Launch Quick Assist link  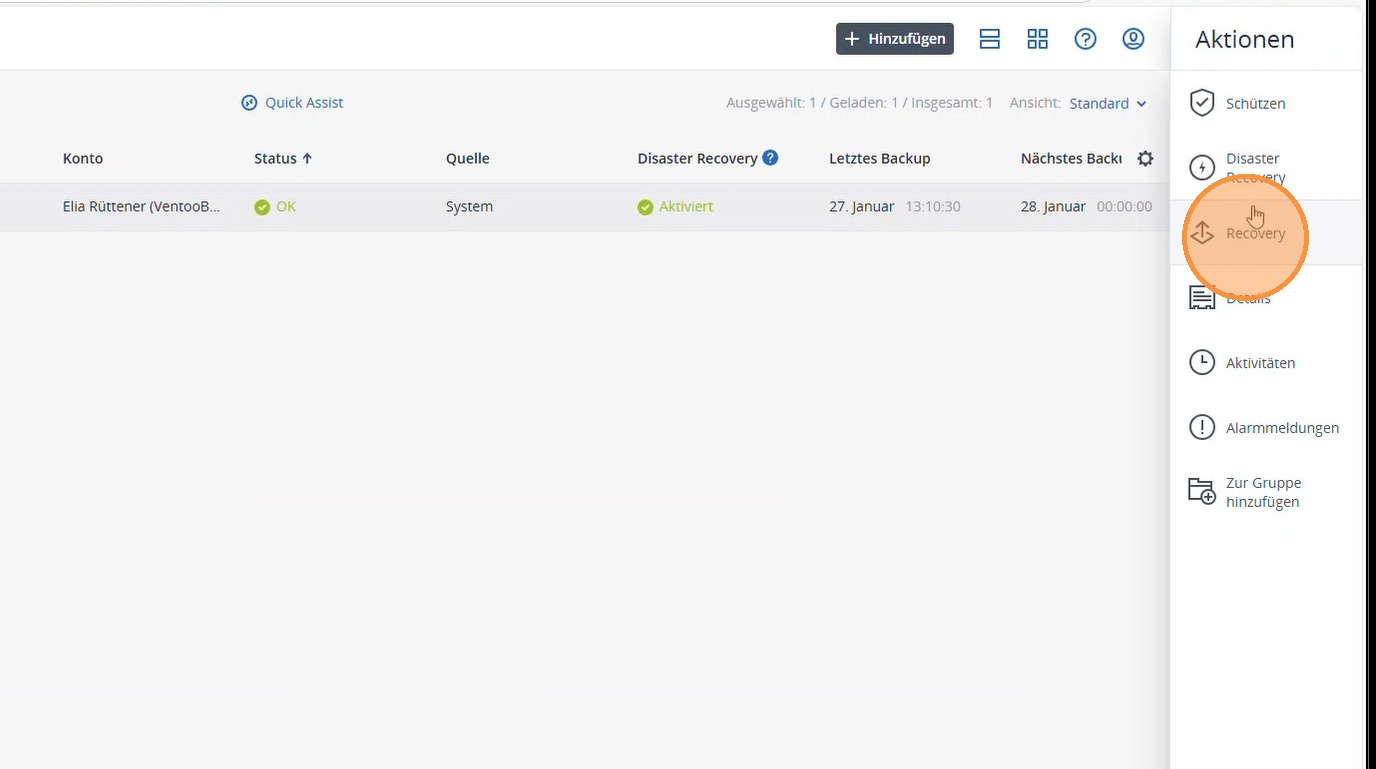click(x=292, y=103)
